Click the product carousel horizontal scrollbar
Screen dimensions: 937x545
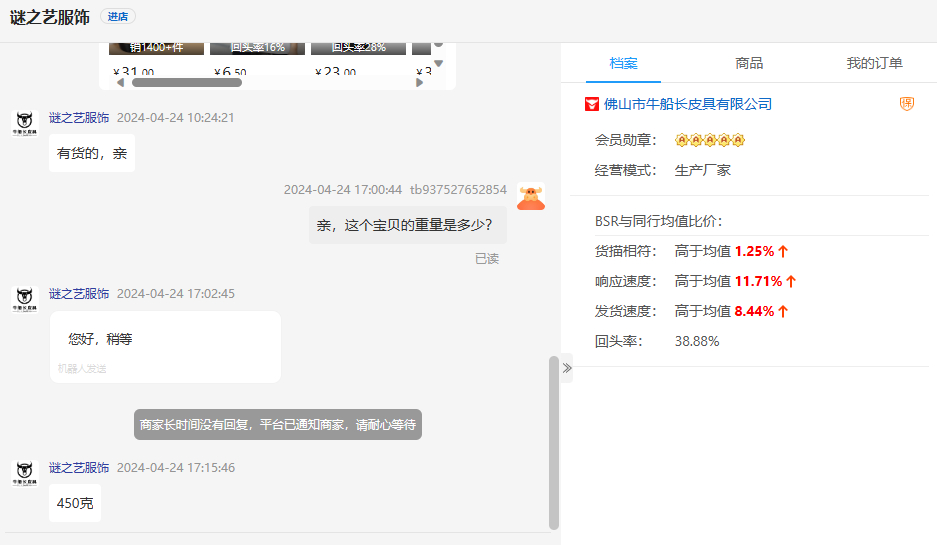coord(187,82)
